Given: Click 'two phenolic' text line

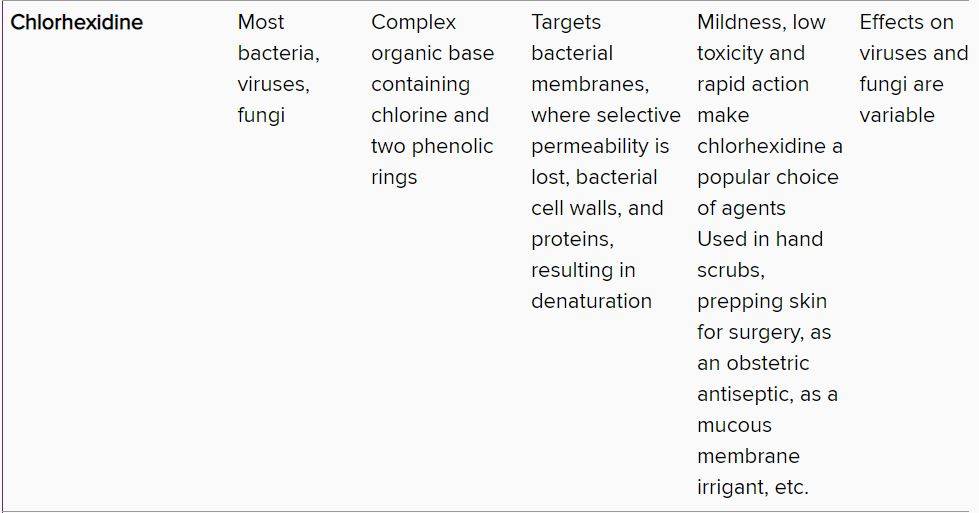Looking at the screenshot, I should pyautogui.click(x=432, y=146).
